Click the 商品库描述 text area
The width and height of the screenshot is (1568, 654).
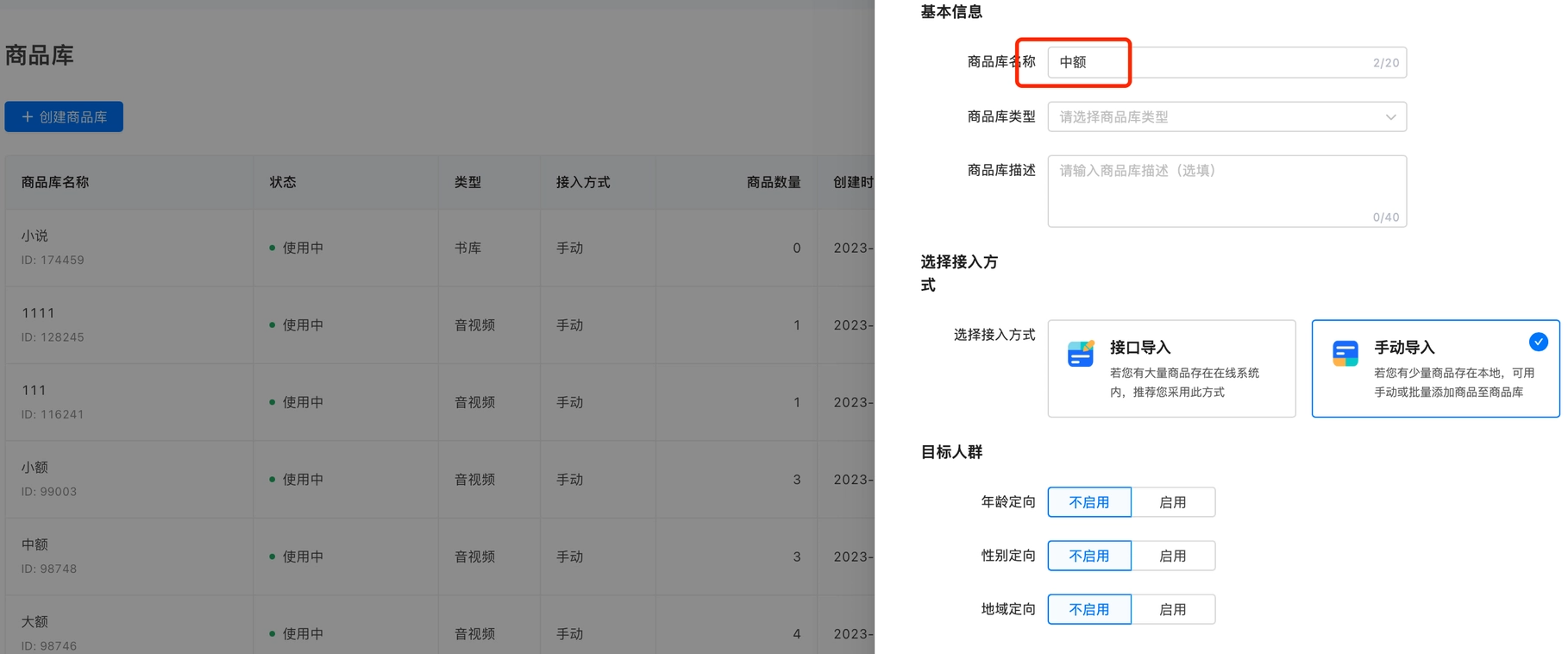(1226, 192)
